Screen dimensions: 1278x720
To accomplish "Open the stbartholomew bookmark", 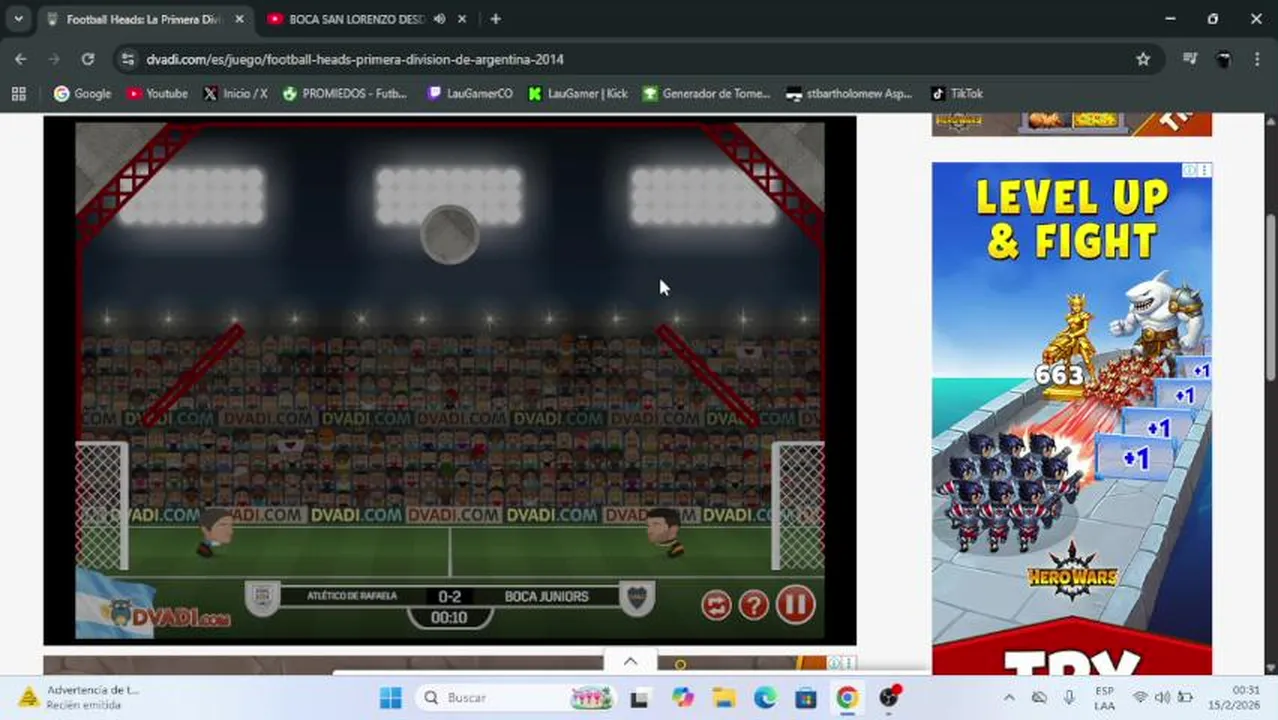I will (x=849, y=93).
